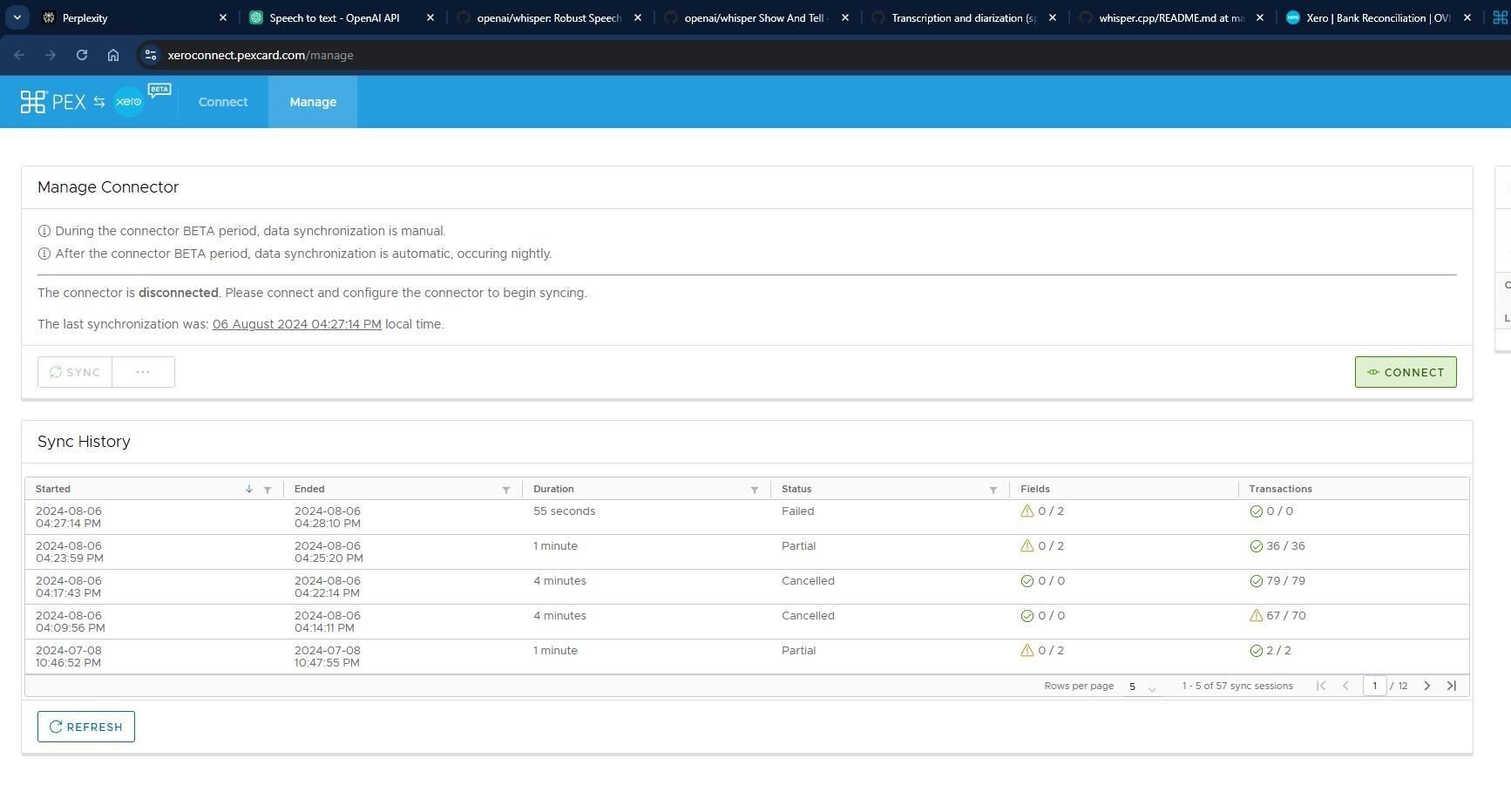Click the PEX logo in header
This screenshot has height=812, width=1511.
[53, 102]
